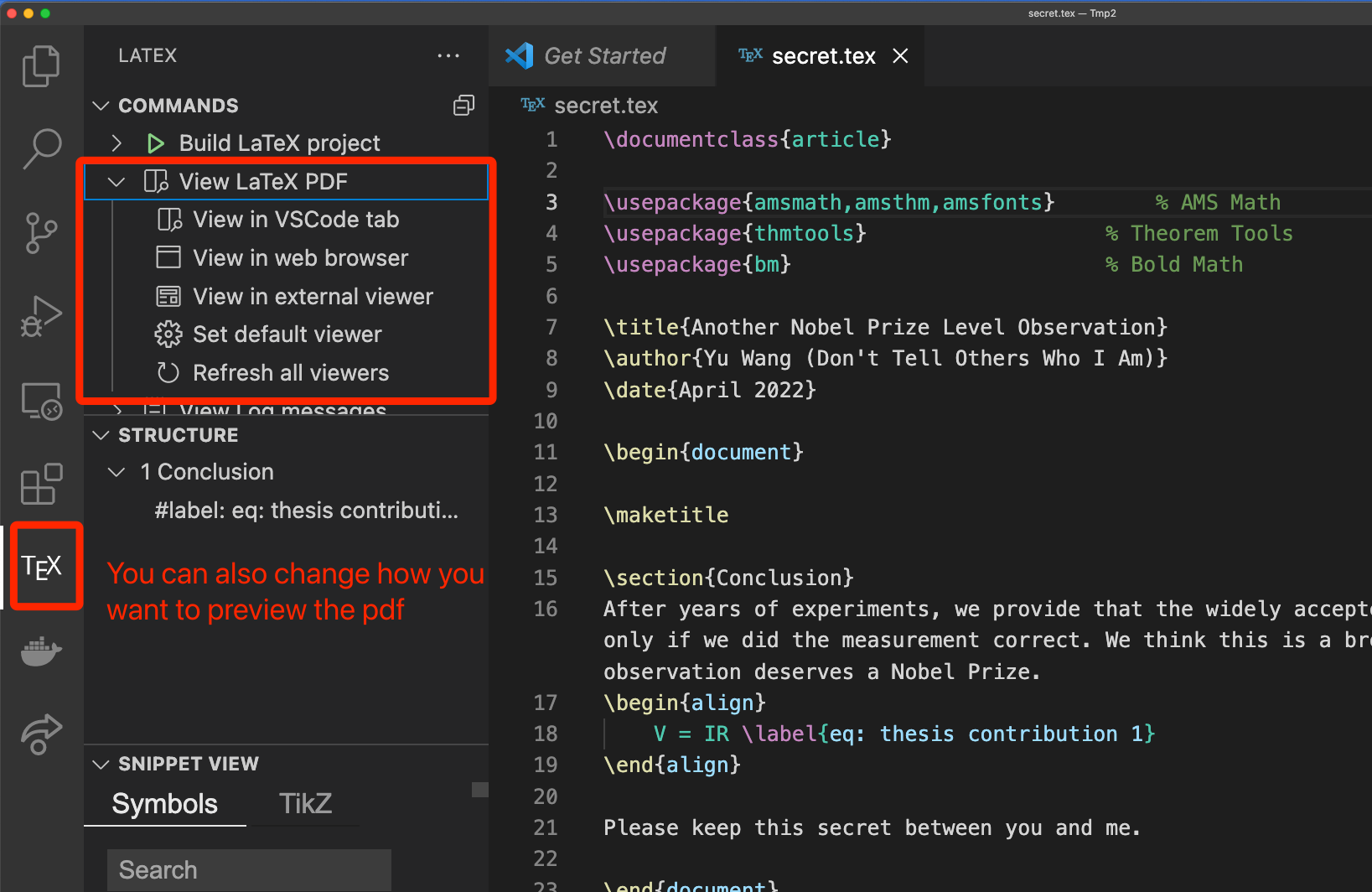Click the '% Theorem Tools' comment

click(1199, 233)
